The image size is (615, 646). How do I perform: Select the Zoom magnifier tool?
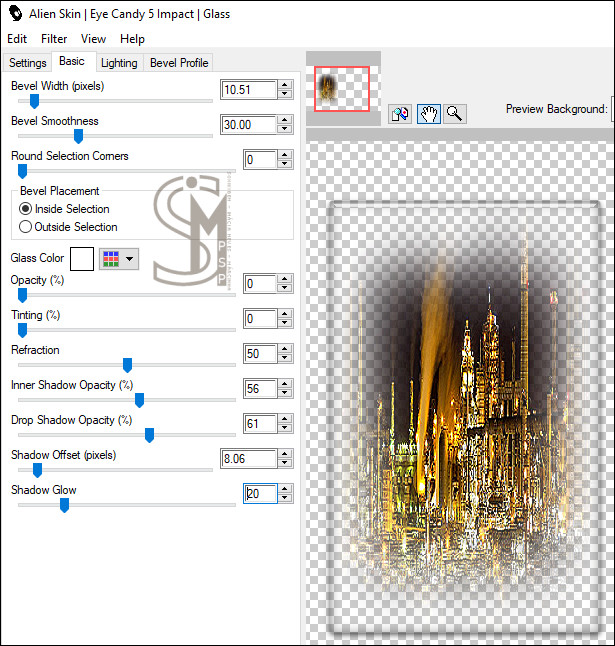(x=454, y=113)
